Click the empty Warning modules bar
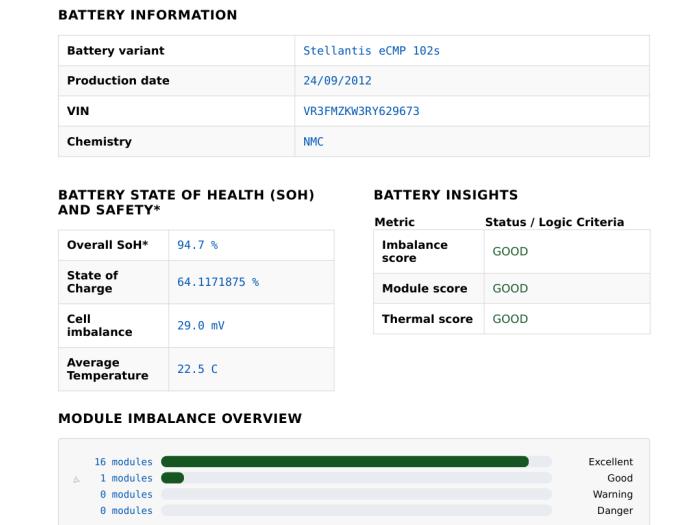700x525 pixels. (x=356, y=494)
